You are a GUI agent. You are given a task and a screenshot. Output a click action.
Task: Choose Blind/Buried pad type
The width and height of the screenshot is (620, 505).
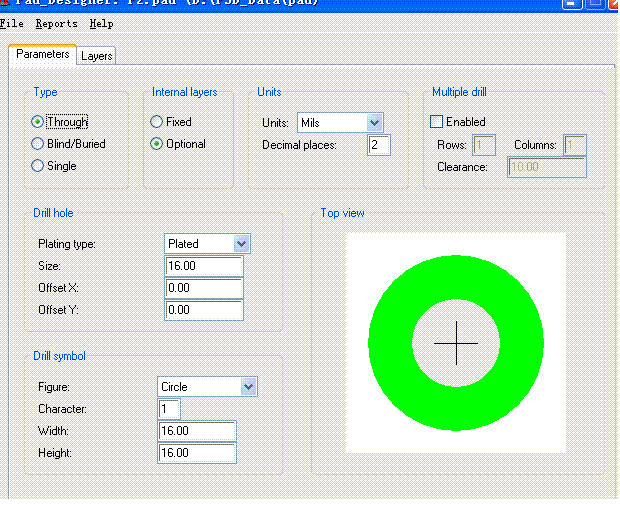pos(38,144)
